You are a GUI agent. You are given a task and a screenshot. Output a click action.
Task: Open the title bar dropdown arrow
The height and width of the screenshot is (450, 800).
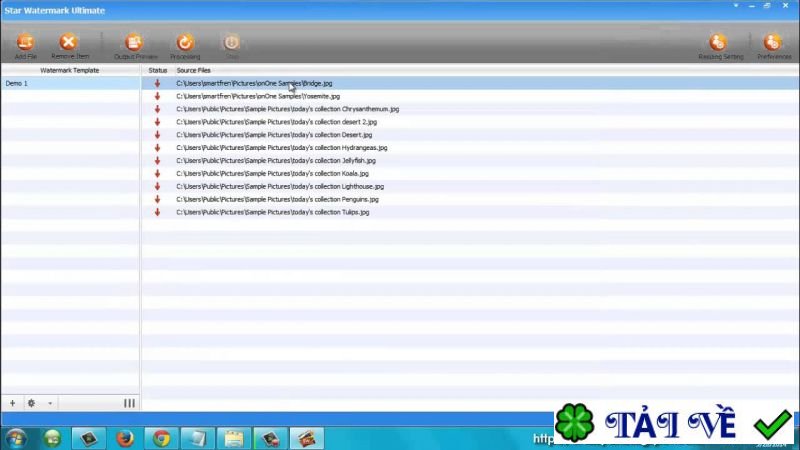point(736,6)
